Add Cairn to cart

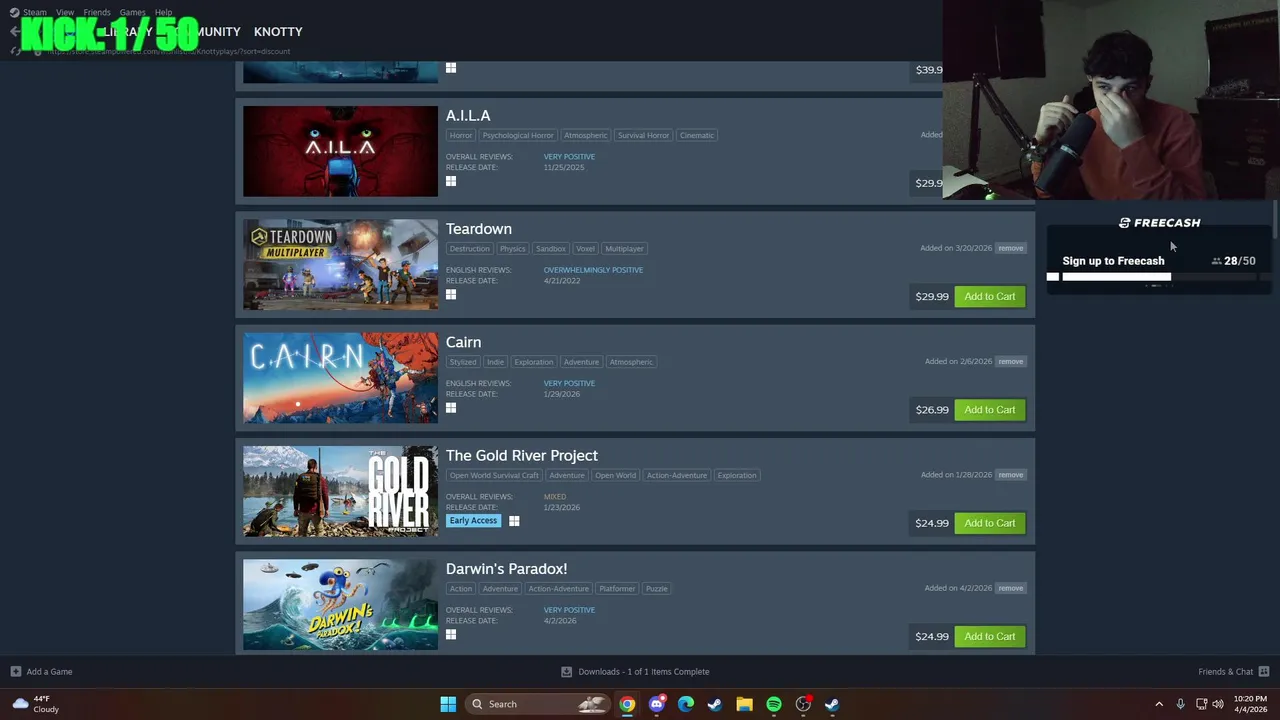point(990,410)
